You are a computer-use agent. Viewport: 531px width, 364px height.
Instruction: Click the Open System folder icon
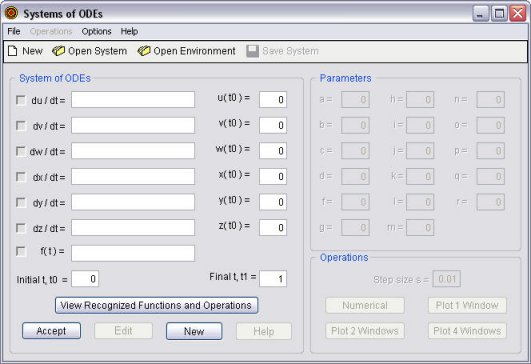(58, 51)
